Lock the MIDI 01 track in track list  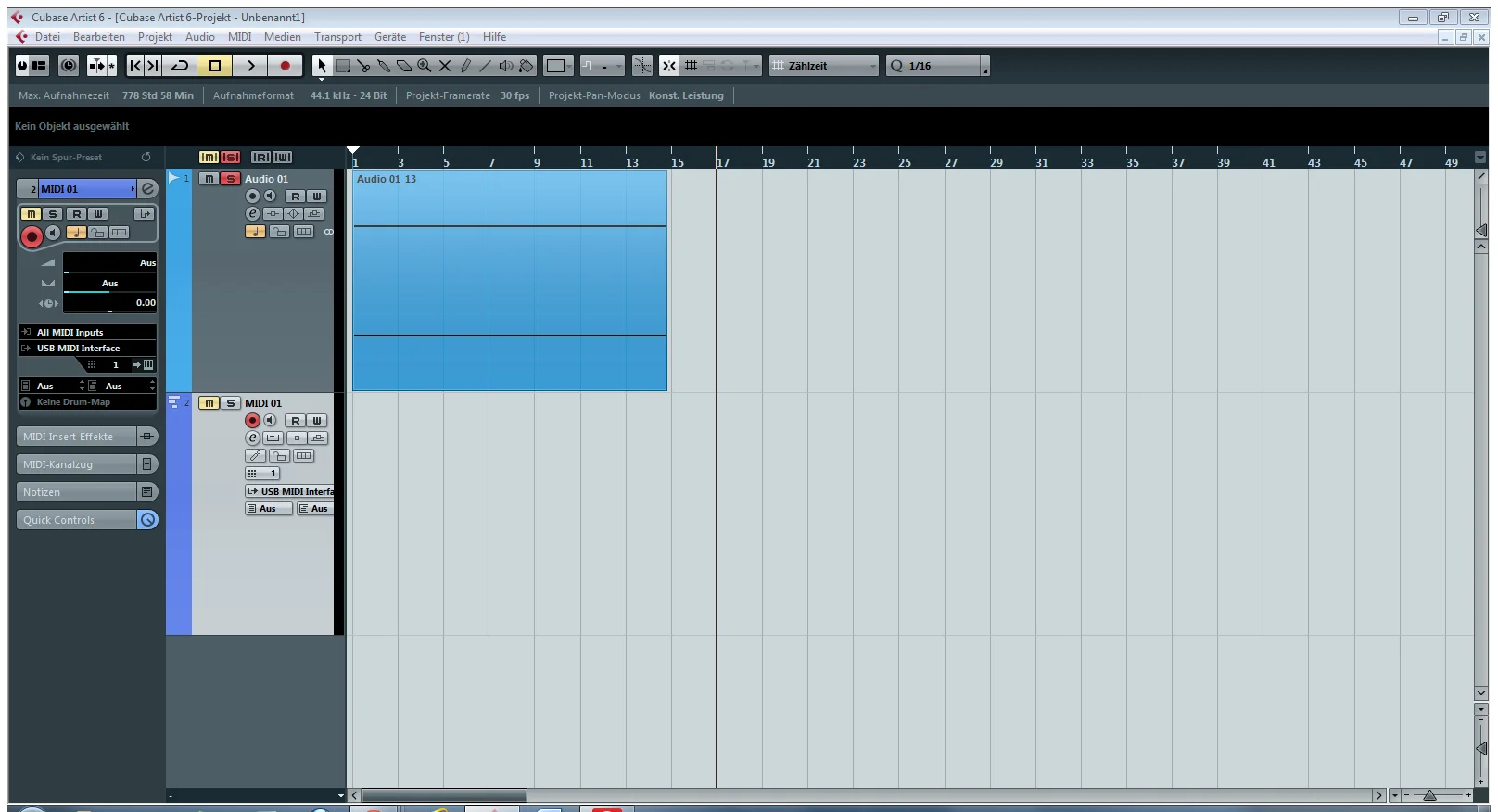(x=279, y=456)
